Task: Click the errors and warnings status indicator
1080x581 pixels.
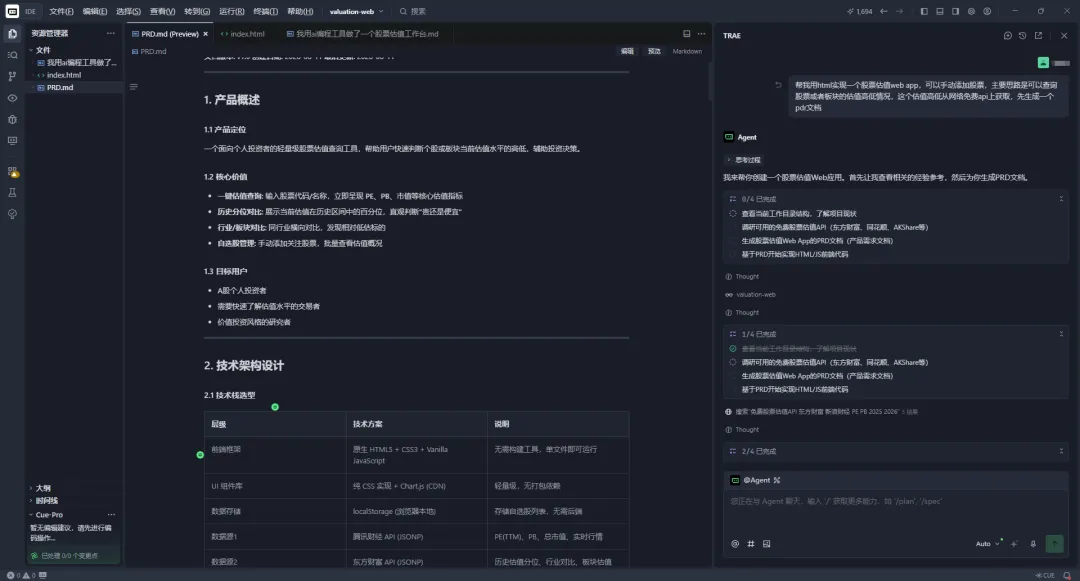Action: [21, 575]
